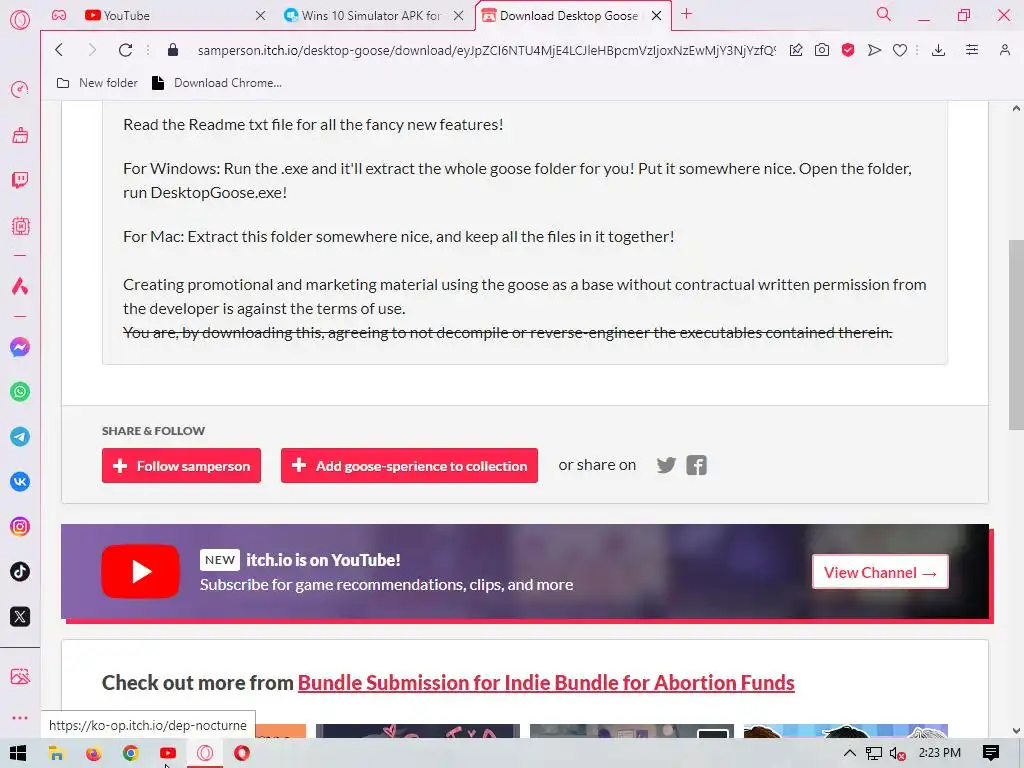Search tabs with magnifier icon
This screenshot has width=1024, height=768.
pos(884,14)
